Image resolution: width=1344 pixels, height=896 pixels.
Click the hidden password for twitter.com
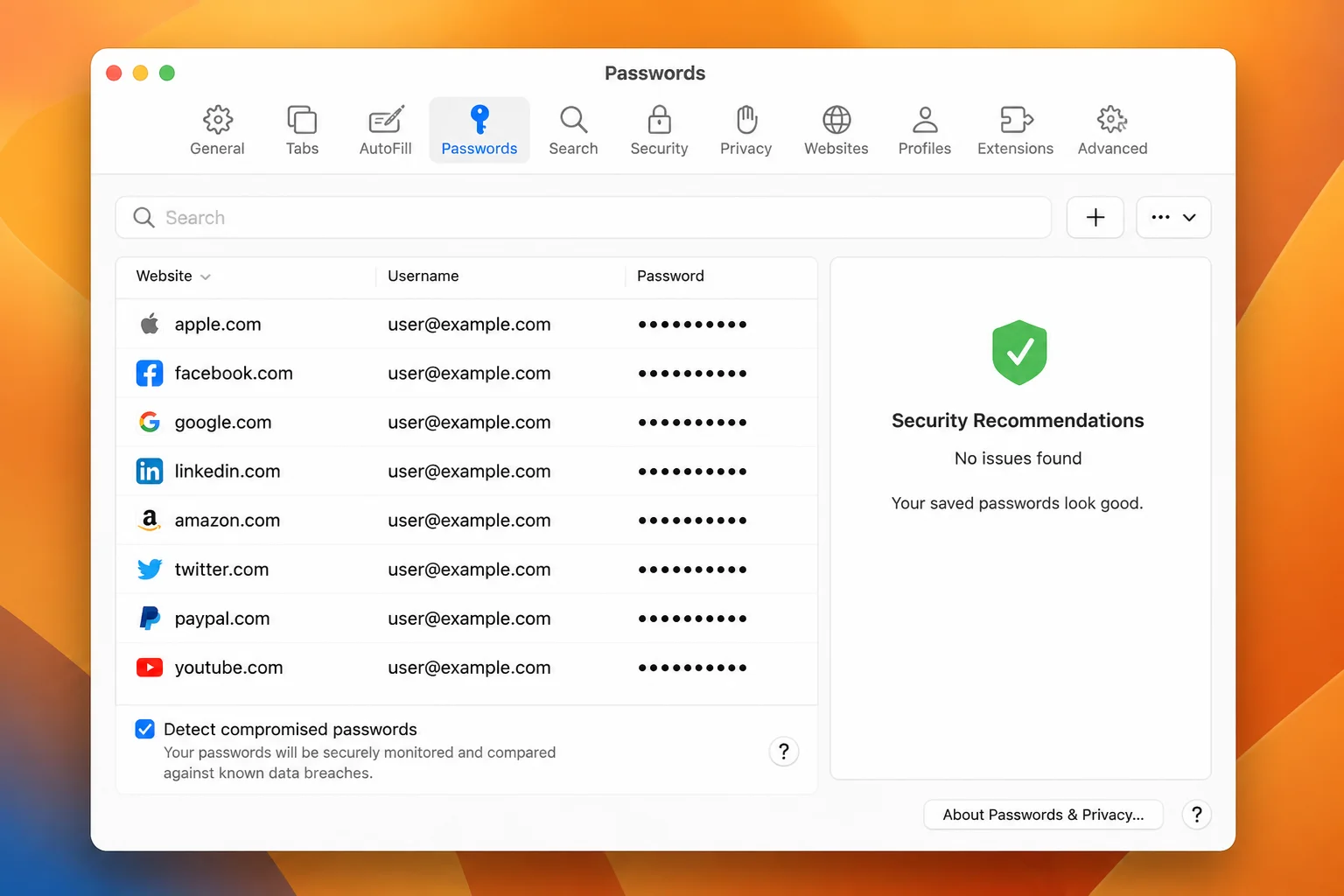692,570
